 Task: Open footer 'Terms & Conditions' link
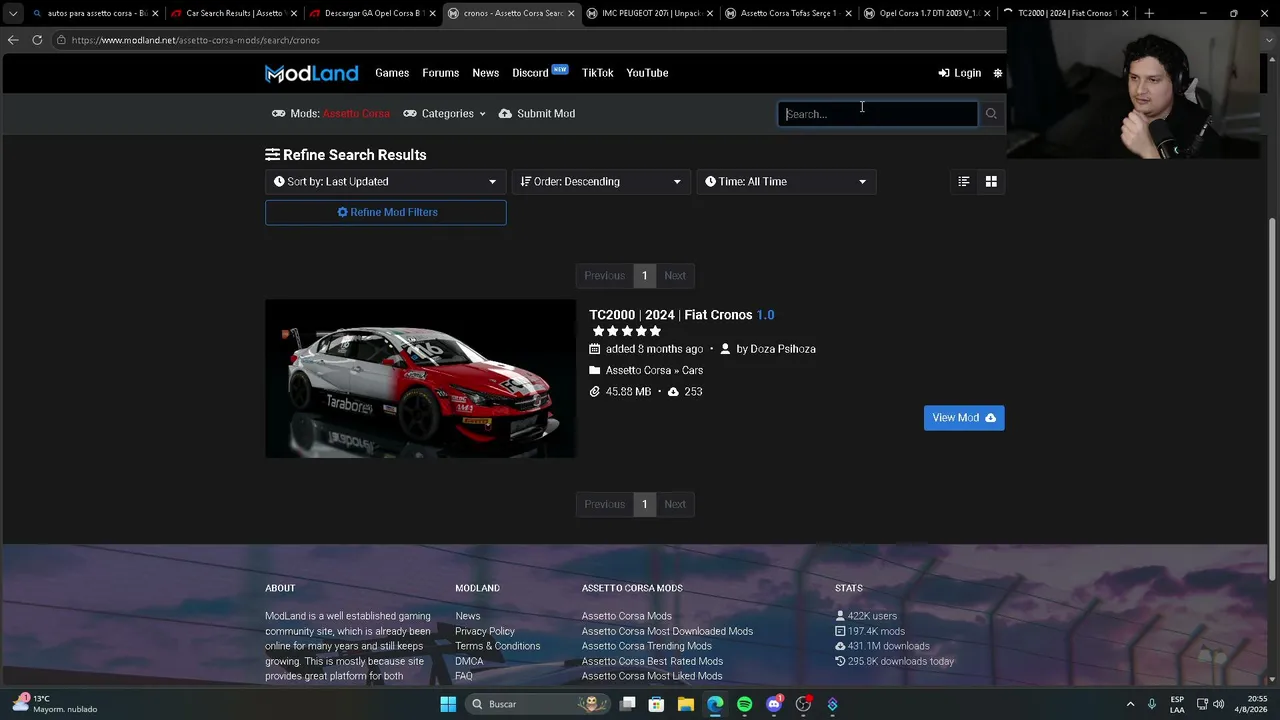pos(498,646)
